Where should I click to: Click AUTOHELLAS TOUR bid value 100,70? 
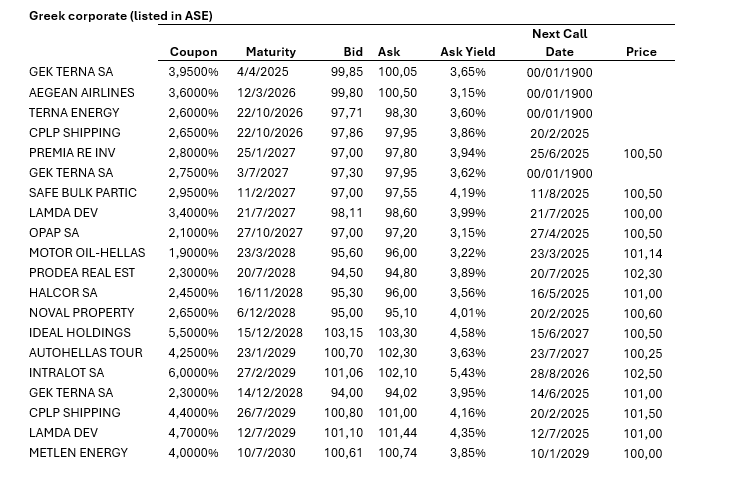coord(344,353)
